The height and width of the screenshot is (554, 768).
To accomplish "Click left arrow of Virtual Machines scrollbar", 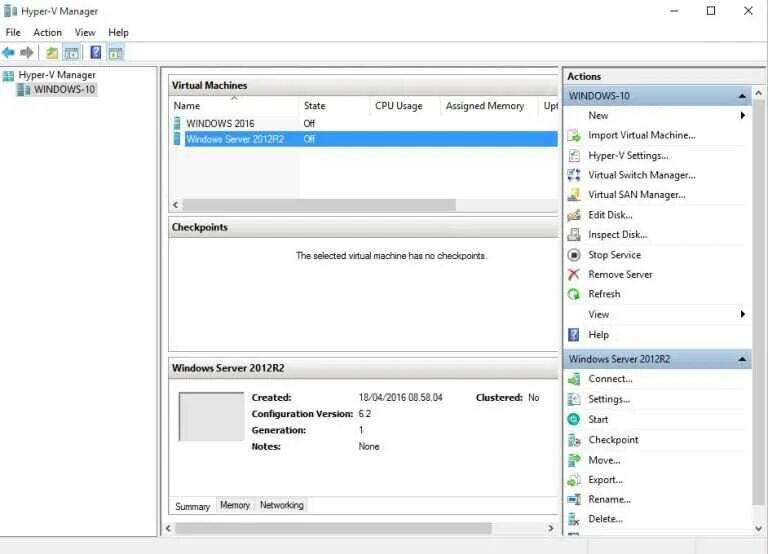I will coord(175,205).
